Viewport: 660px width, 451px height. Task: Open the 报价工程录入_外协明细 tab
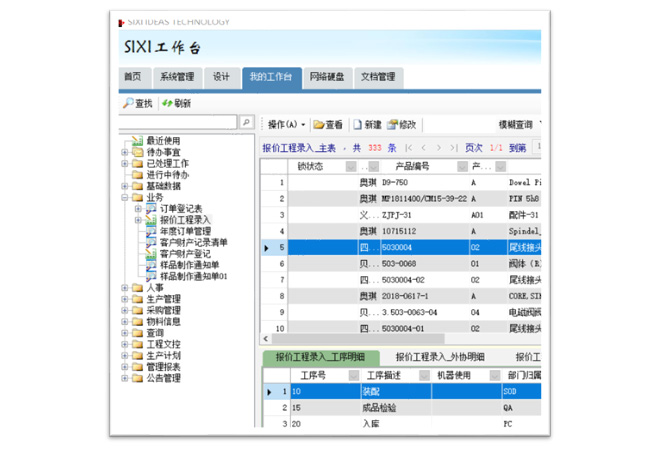(440, 358)
